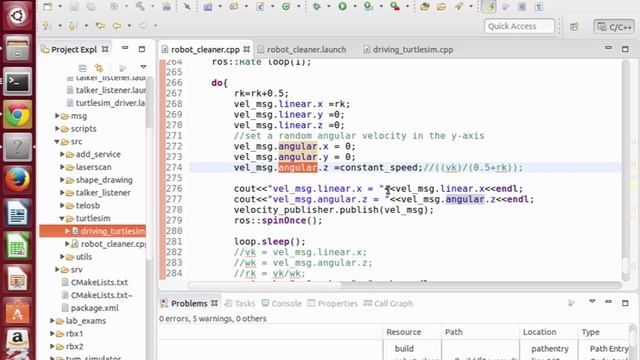Click the Debug bug icon in toolbar

(x=316, y=6)
